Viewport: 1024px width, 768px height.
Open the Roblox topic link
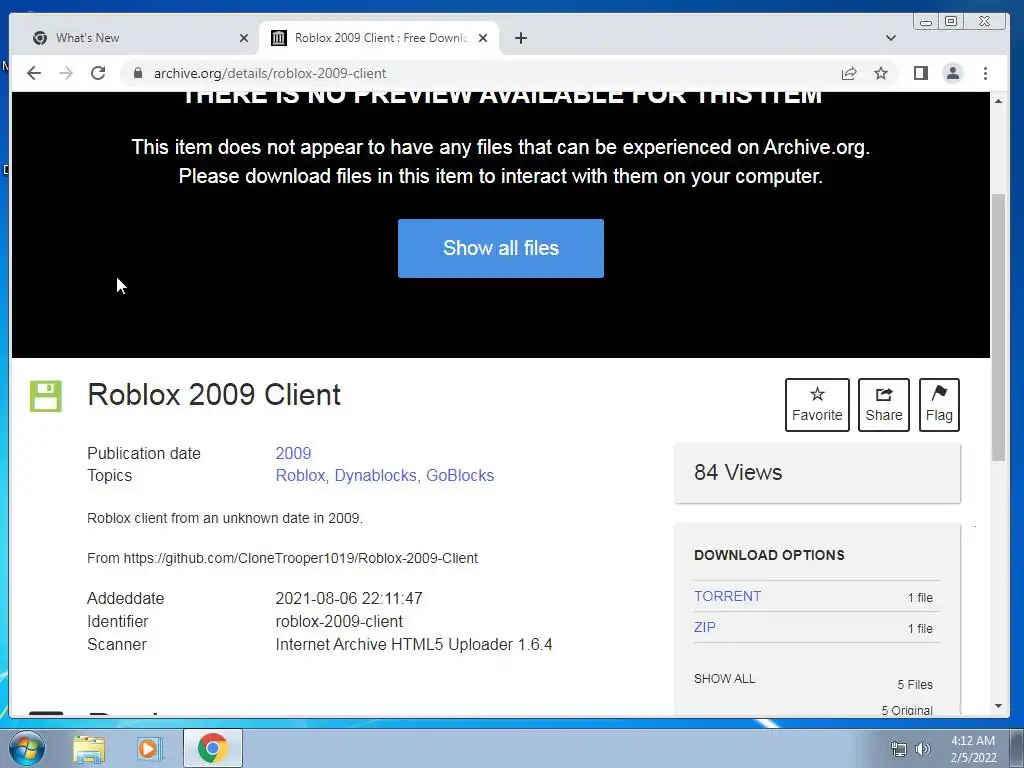[x=300, y=475]
